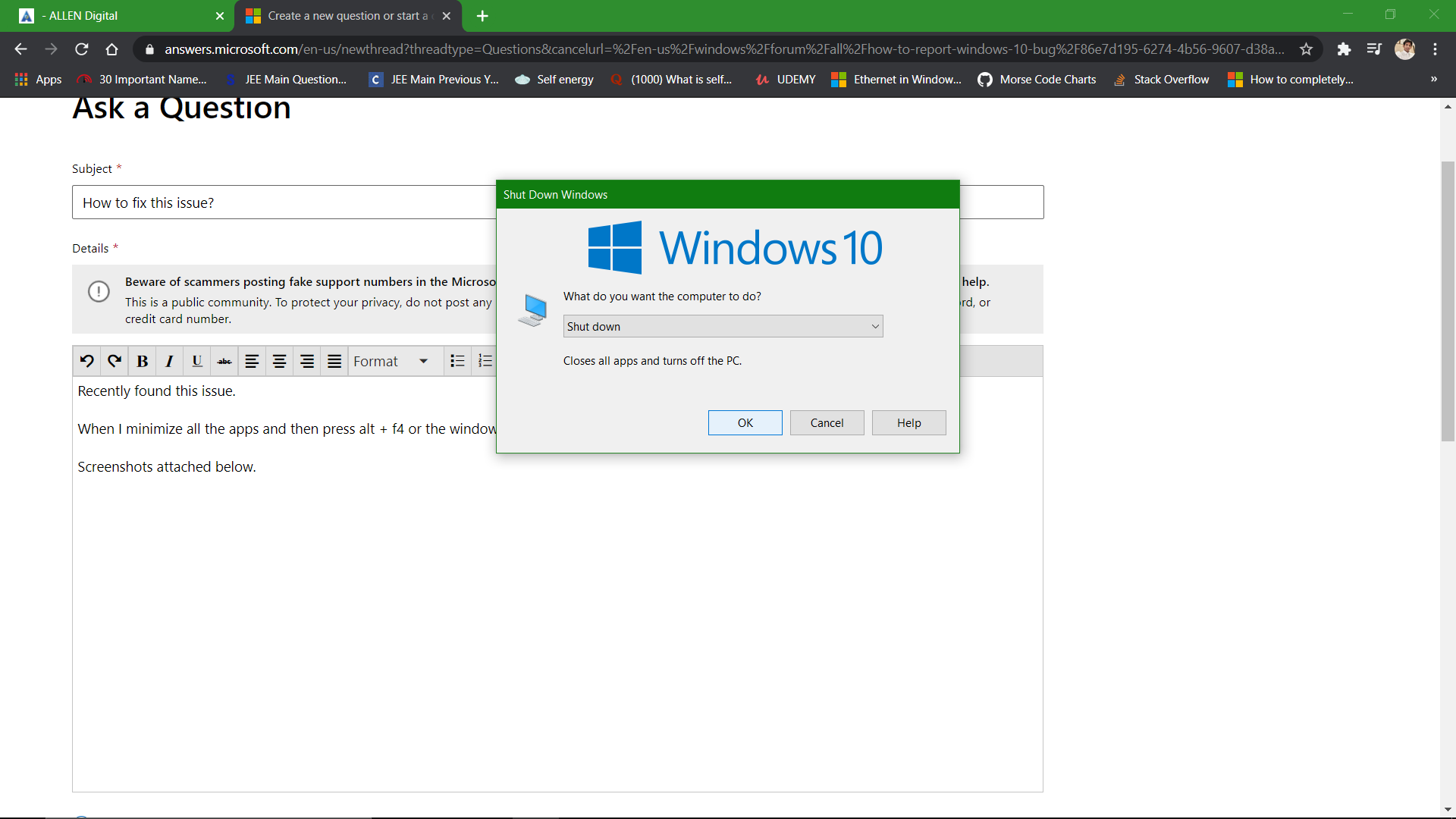Click the scrollbar up arrow

click(1448, 107)
